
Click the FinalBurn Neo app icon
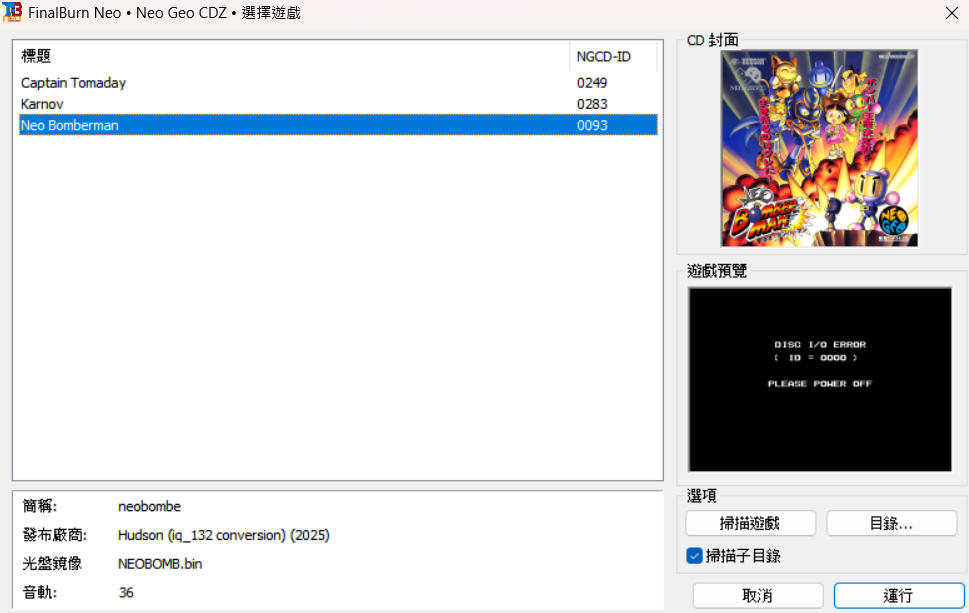tap(12, 12)
